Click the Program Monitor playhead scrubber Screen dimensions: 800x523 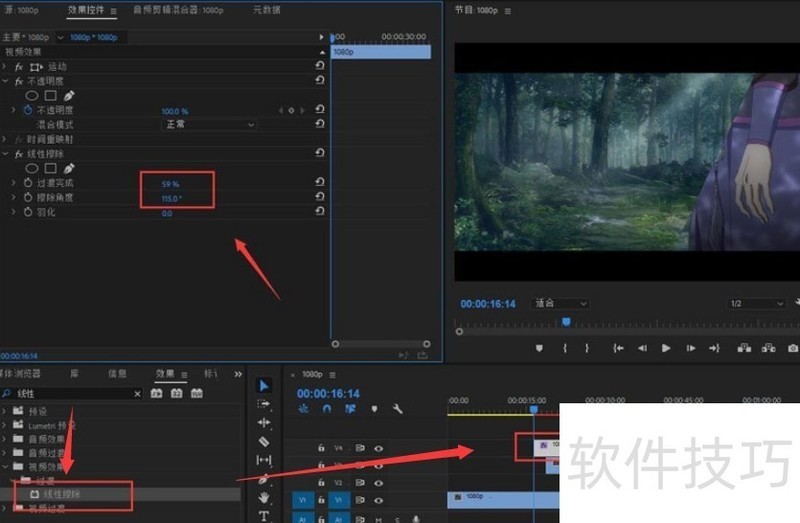click(x=566, y=322)
